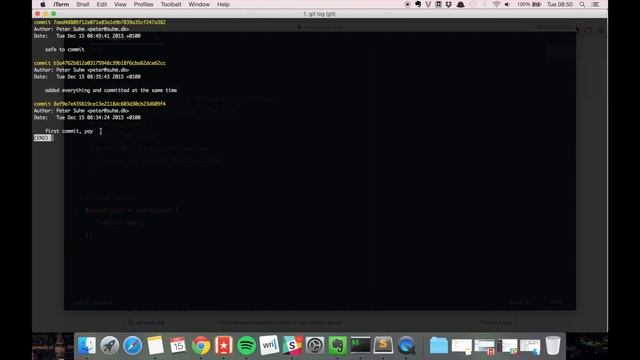Click the V-shaped menu bar icon
640x360 pixels.
pyautogui.click(x=428, y=4)
